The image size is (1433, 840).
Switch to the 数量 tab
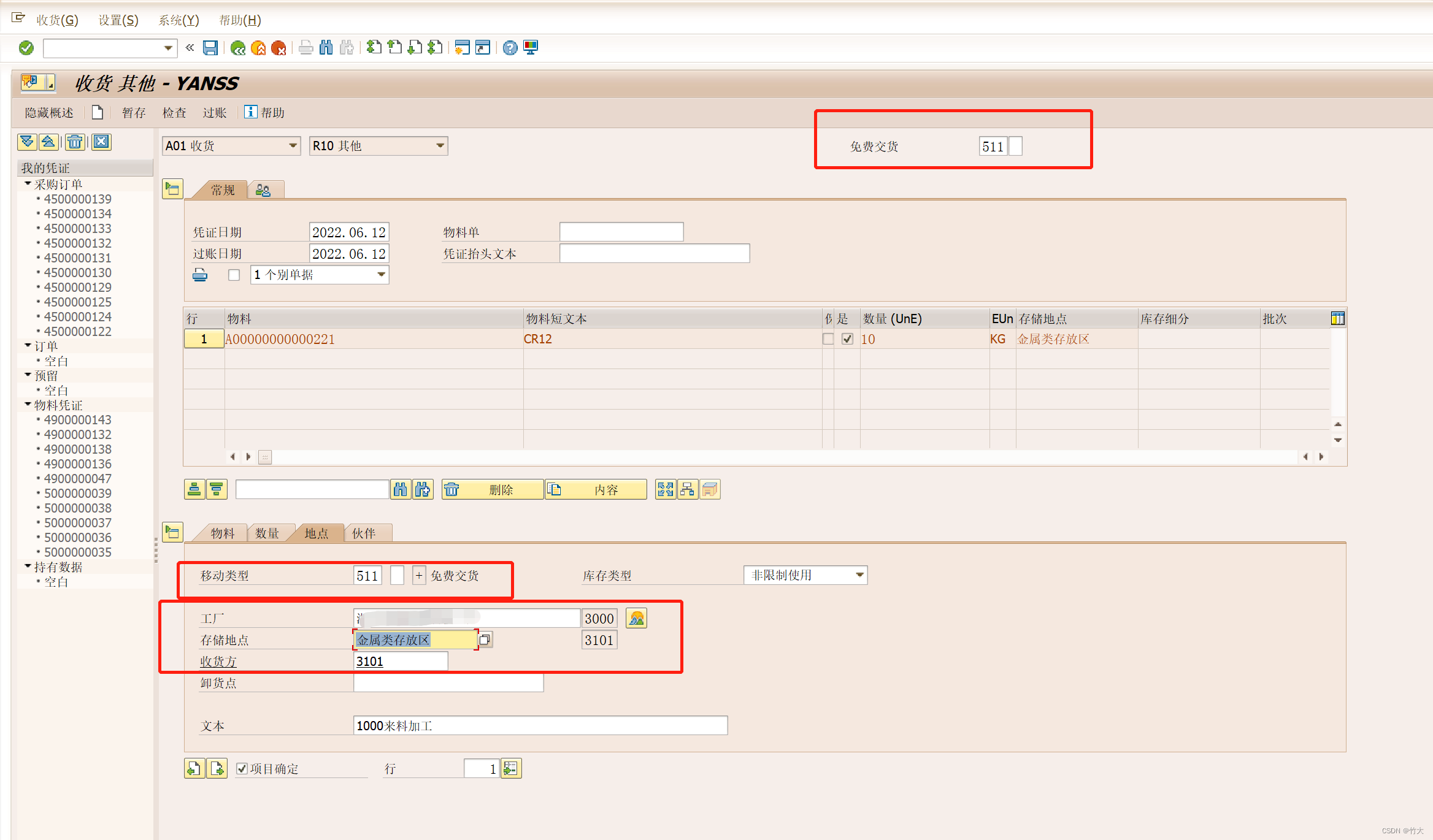point(267,533)
